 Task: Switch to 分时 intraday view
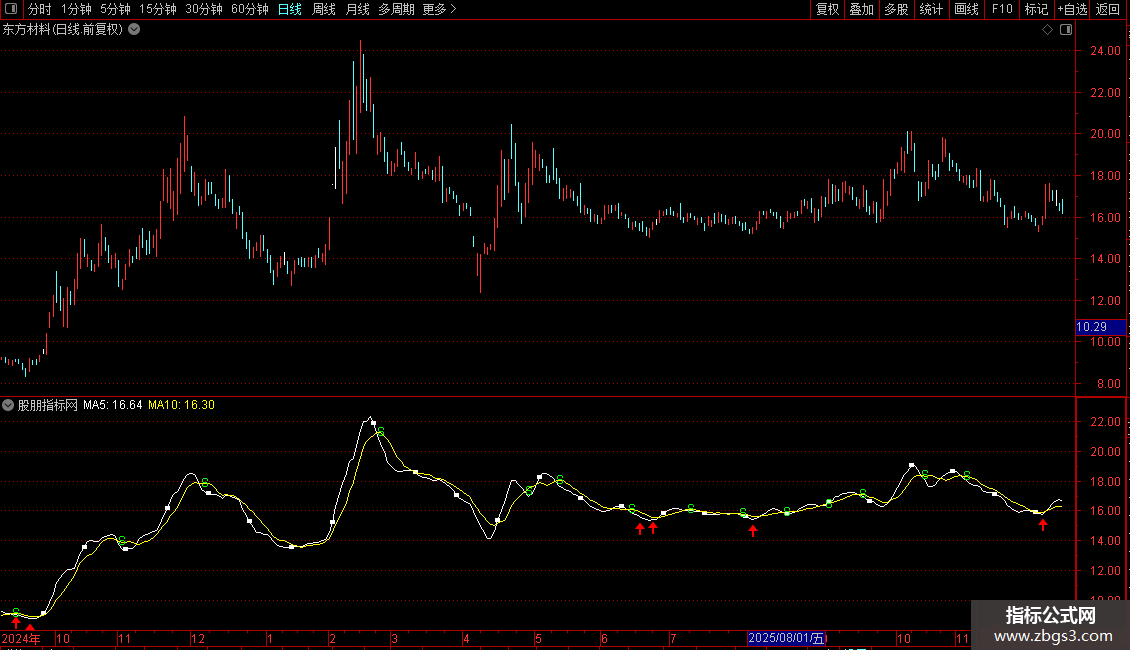coord(40,9)
